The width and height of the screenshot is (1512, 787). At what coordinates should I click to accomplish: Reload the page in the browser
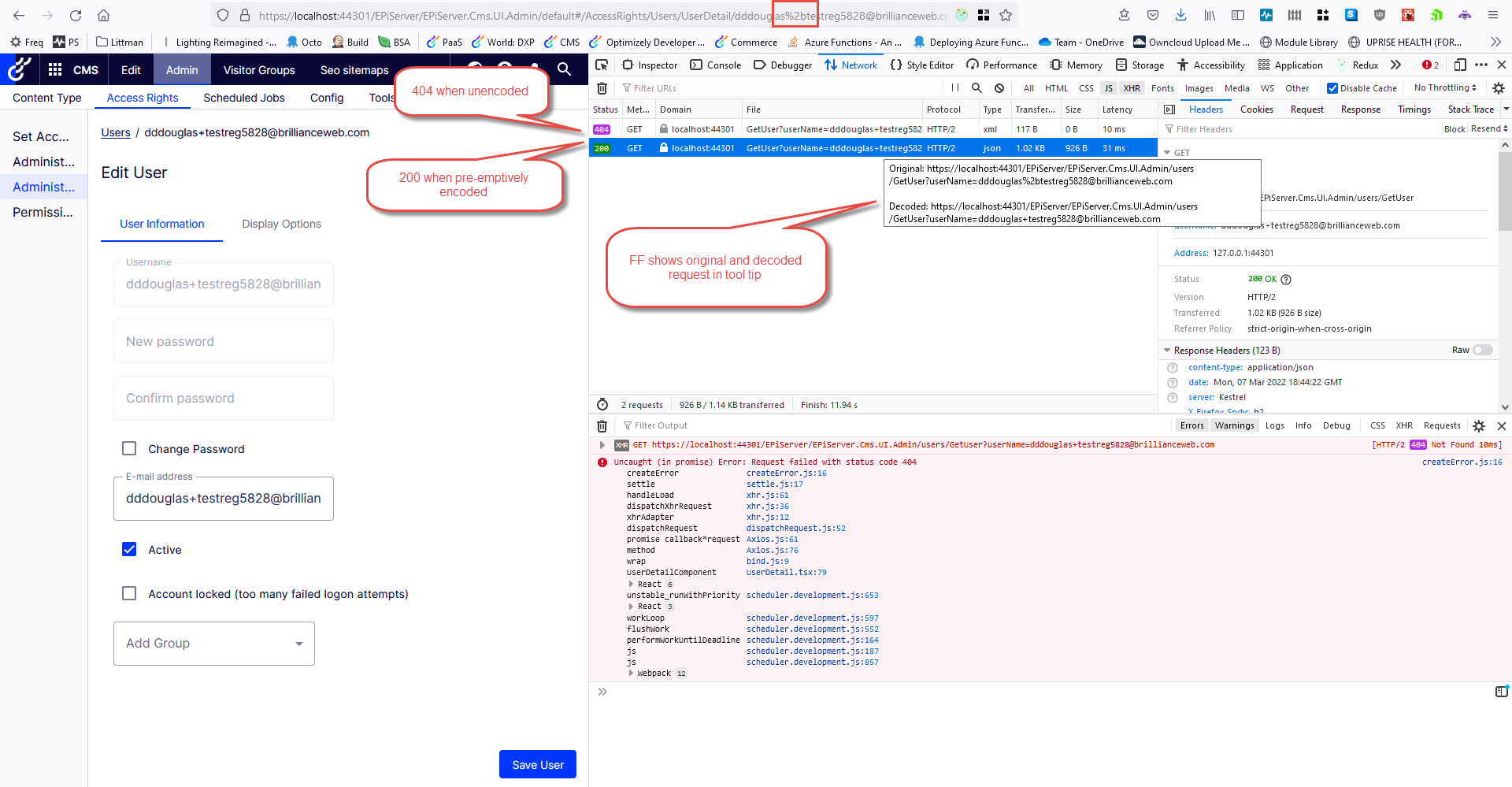76,15
